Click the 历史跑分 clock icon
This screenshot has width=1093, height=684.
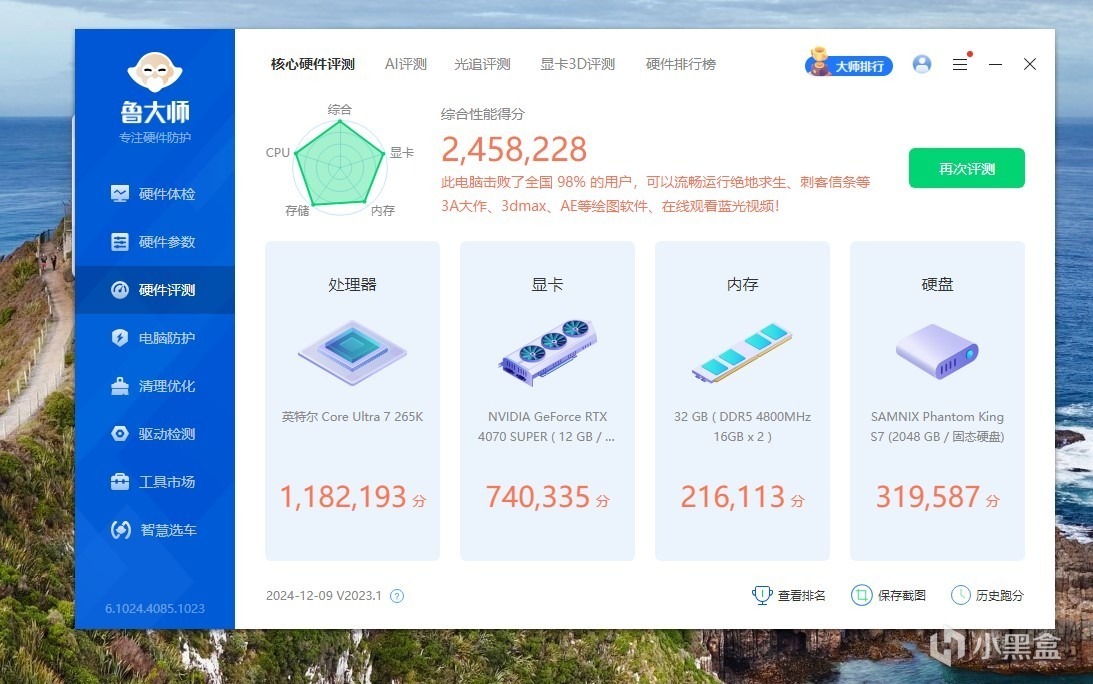tap(961, 595)
